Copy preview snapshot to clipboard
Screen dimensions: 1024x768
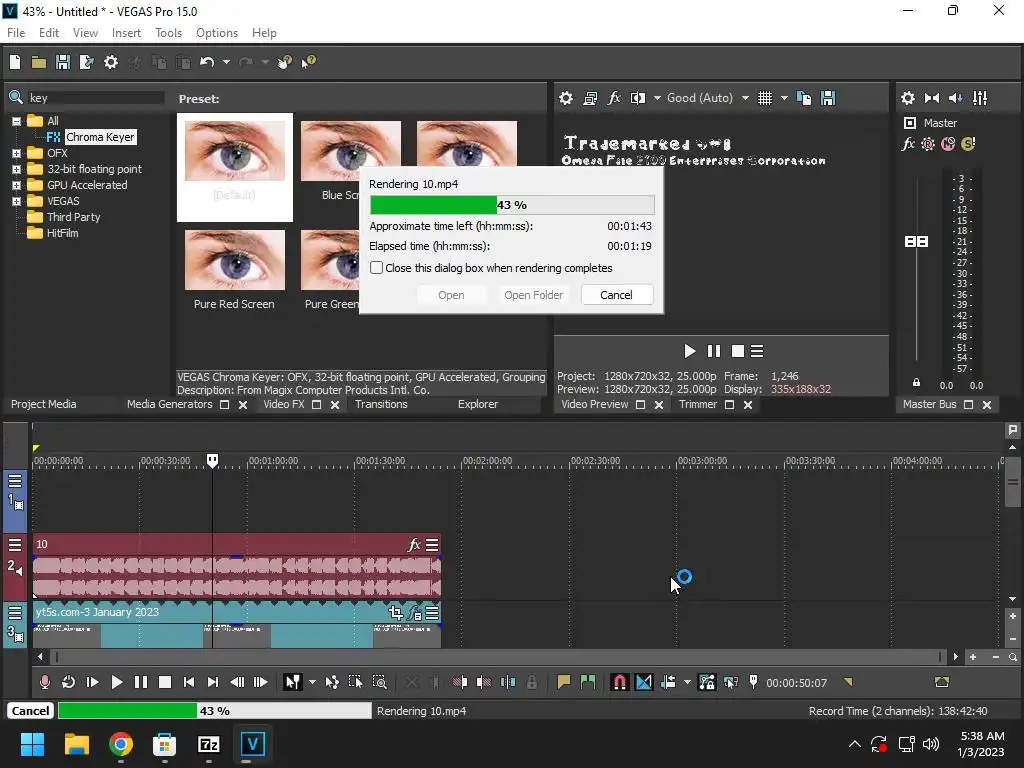(x=804, y=98)
